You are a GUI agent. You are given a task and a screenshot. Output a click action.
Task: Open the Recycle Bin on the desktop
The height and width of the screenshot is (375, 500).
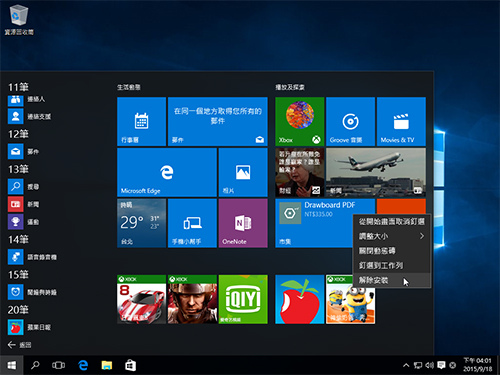[x=19, y=19]
